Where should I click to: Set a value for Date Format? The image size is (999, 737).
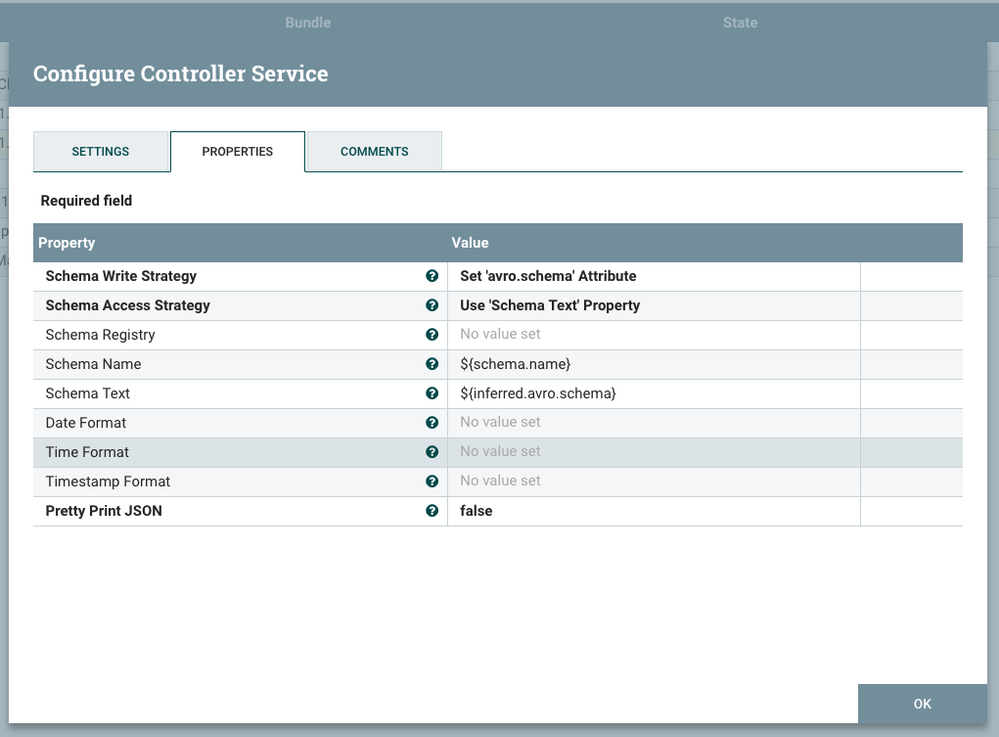(x=653, y=423)
